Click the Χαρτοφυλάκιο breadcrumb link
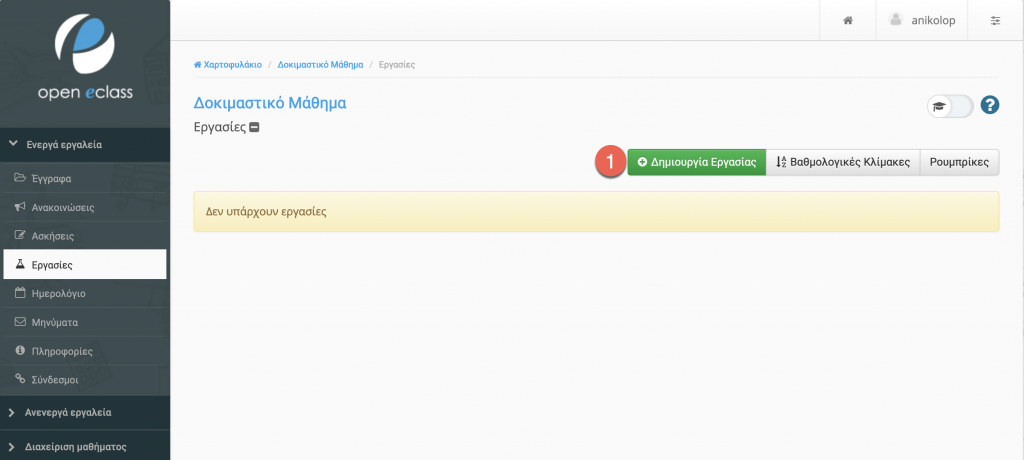This screenshot has width=1024, height=460. pyautogui.click(x=231, y=64)
